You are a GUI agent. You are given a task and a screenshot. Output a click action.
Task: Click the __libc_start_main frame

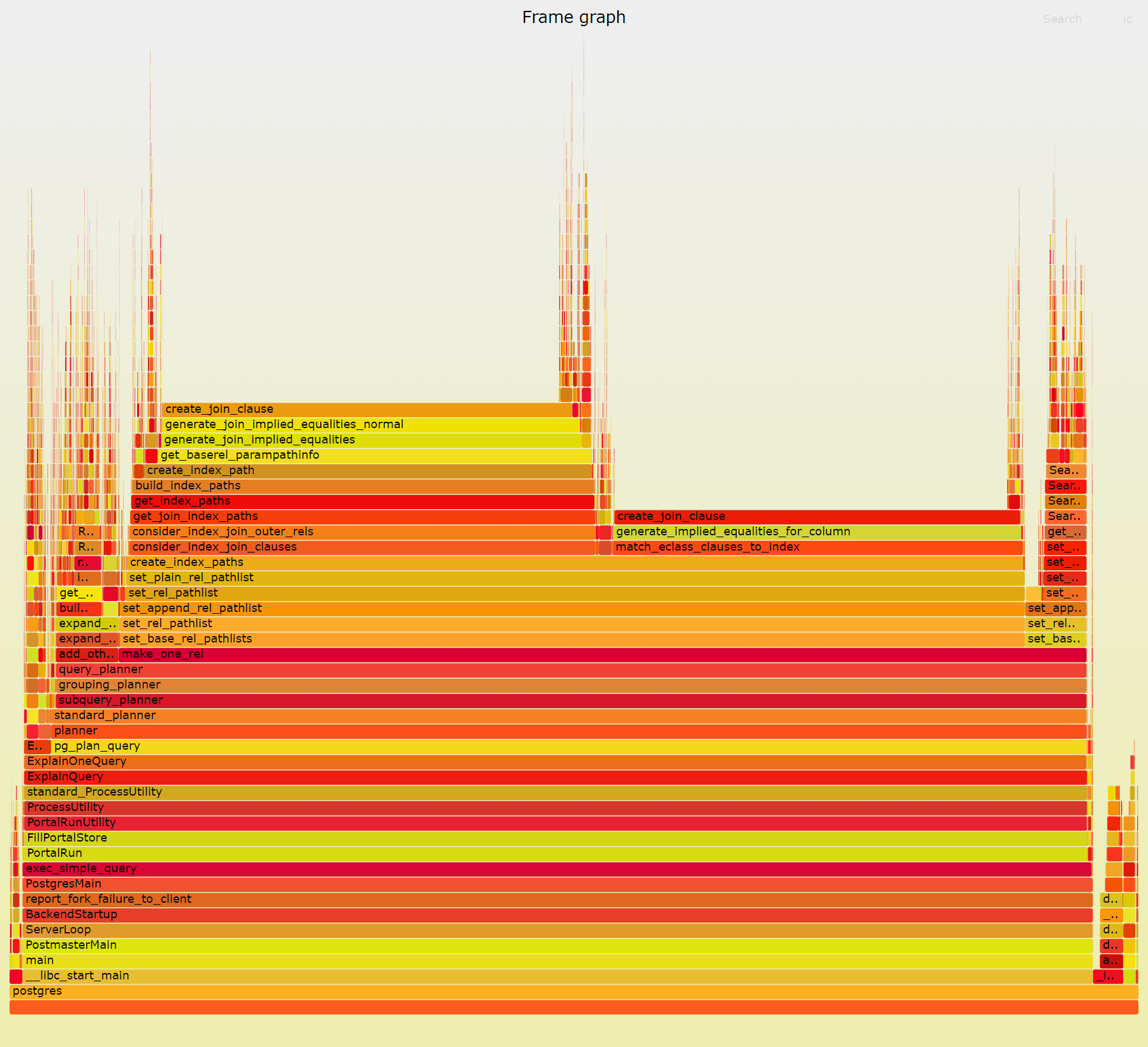point(557,976)
